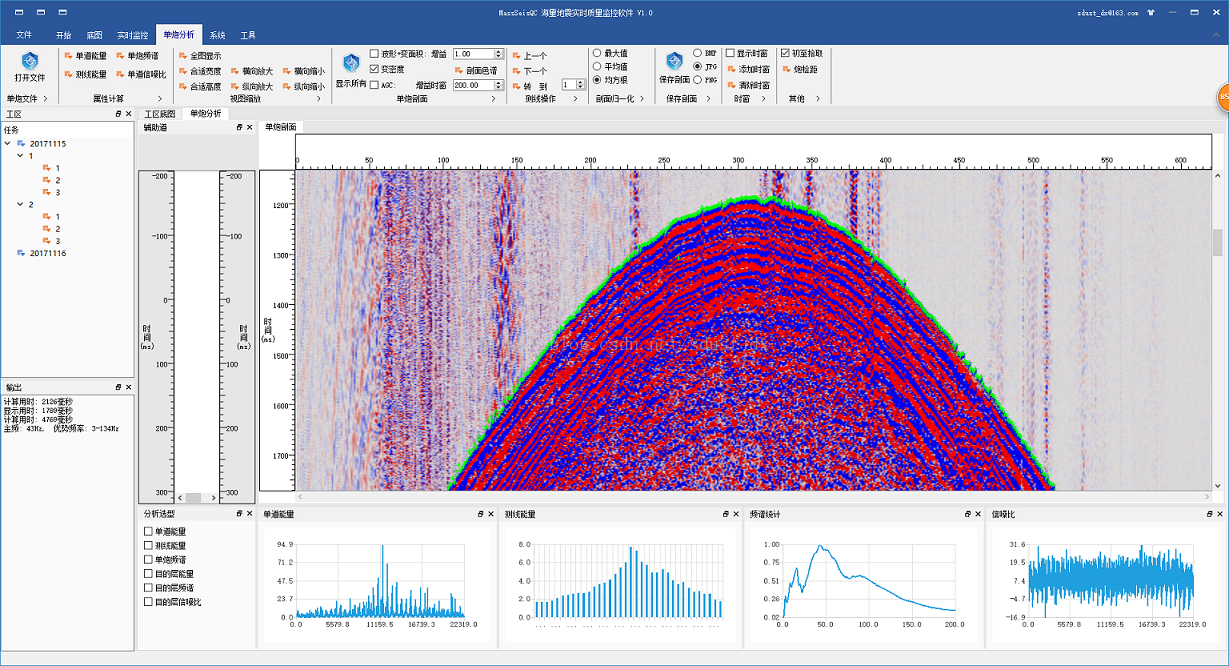
Task: Go to previous line with 上一个
Action: [529, 56]
